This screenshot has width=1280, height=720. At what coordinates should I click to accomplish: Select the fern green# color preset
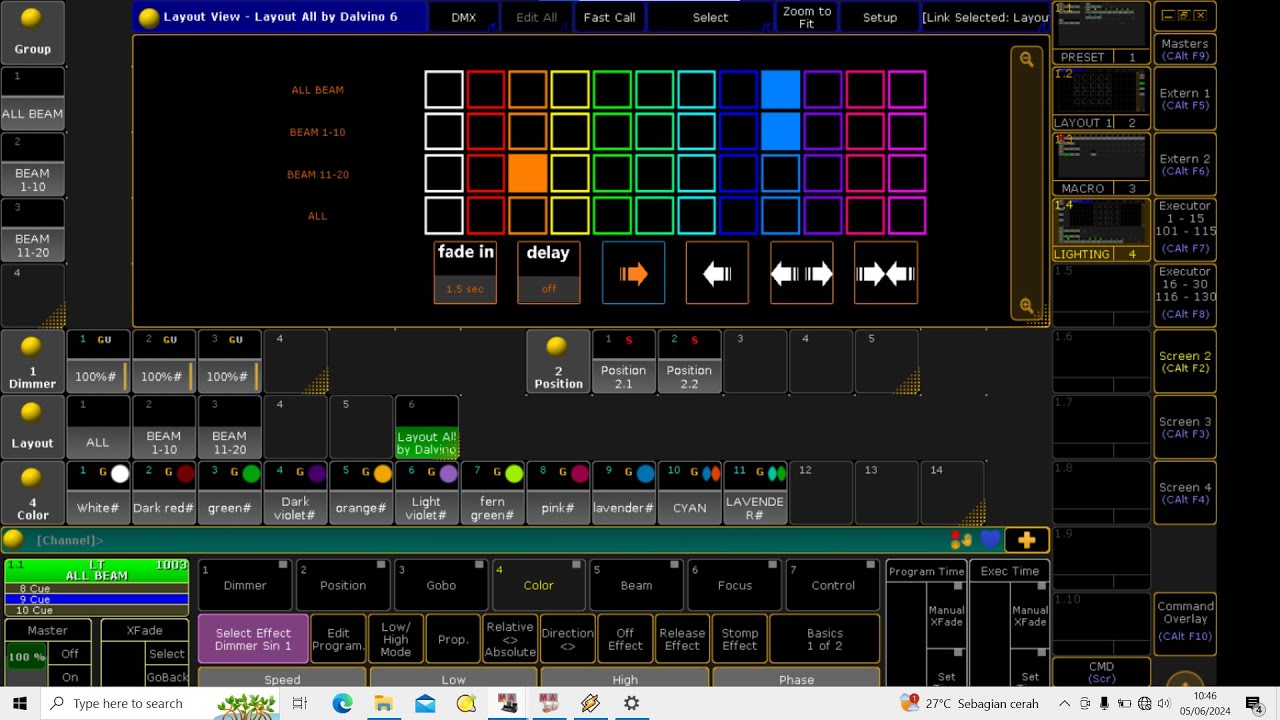coord(492,493)
